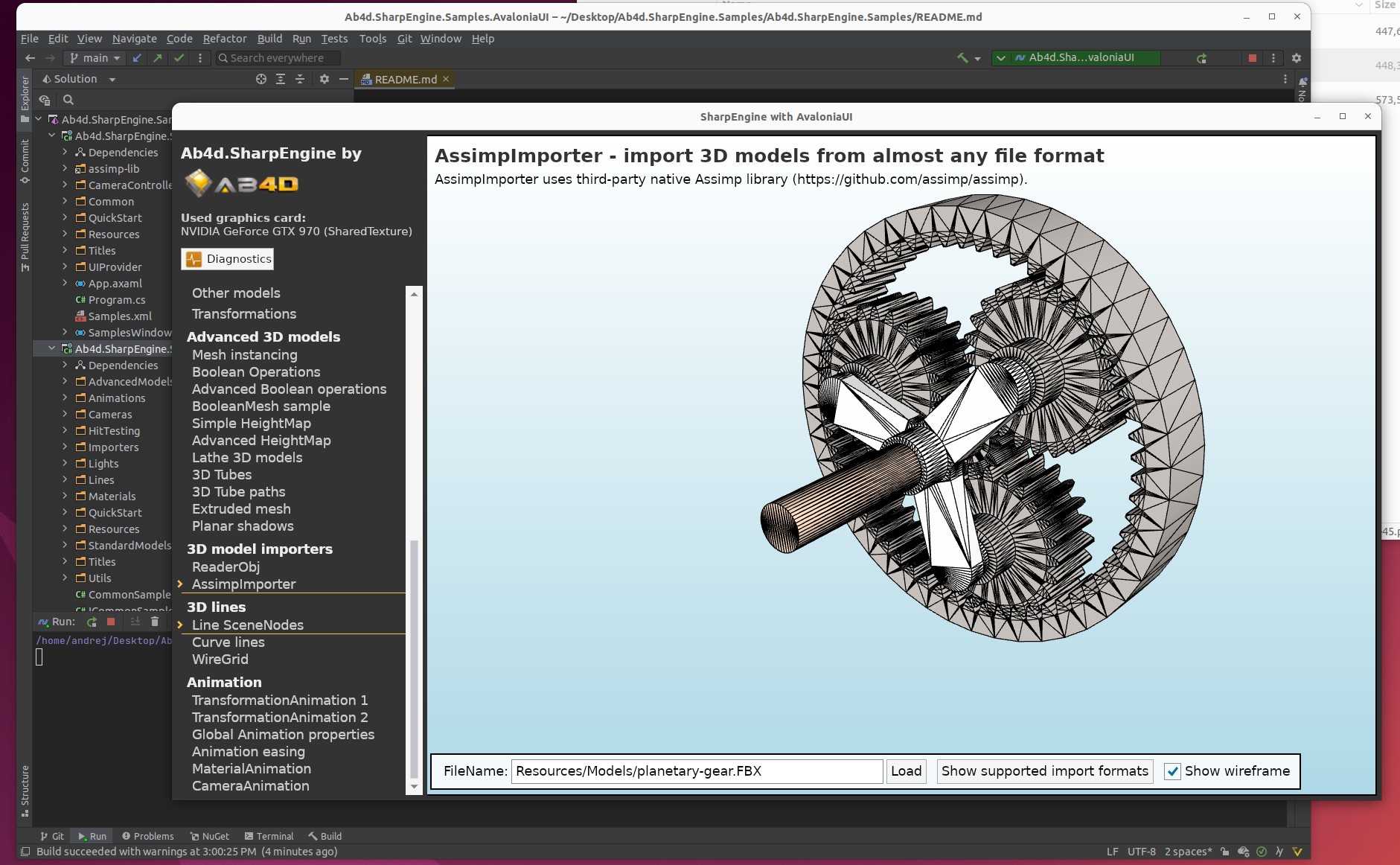Click the Git update project blue arrow
This screenshot has width=1400, height=865.
(137, 58)
